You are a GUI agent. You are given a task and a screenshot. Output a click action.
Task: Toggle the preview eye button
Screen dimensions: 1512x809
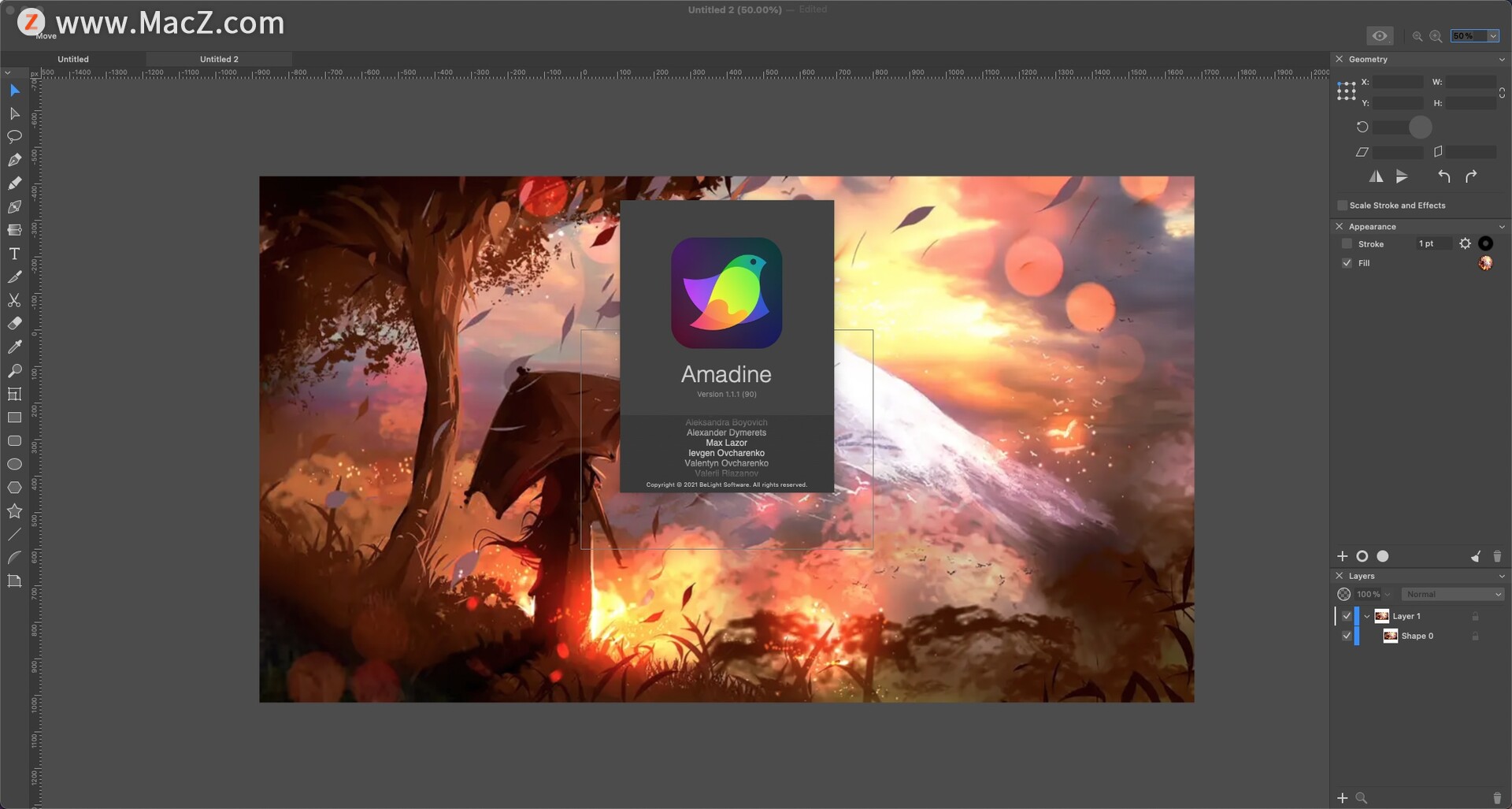(x=1380, y=35)
